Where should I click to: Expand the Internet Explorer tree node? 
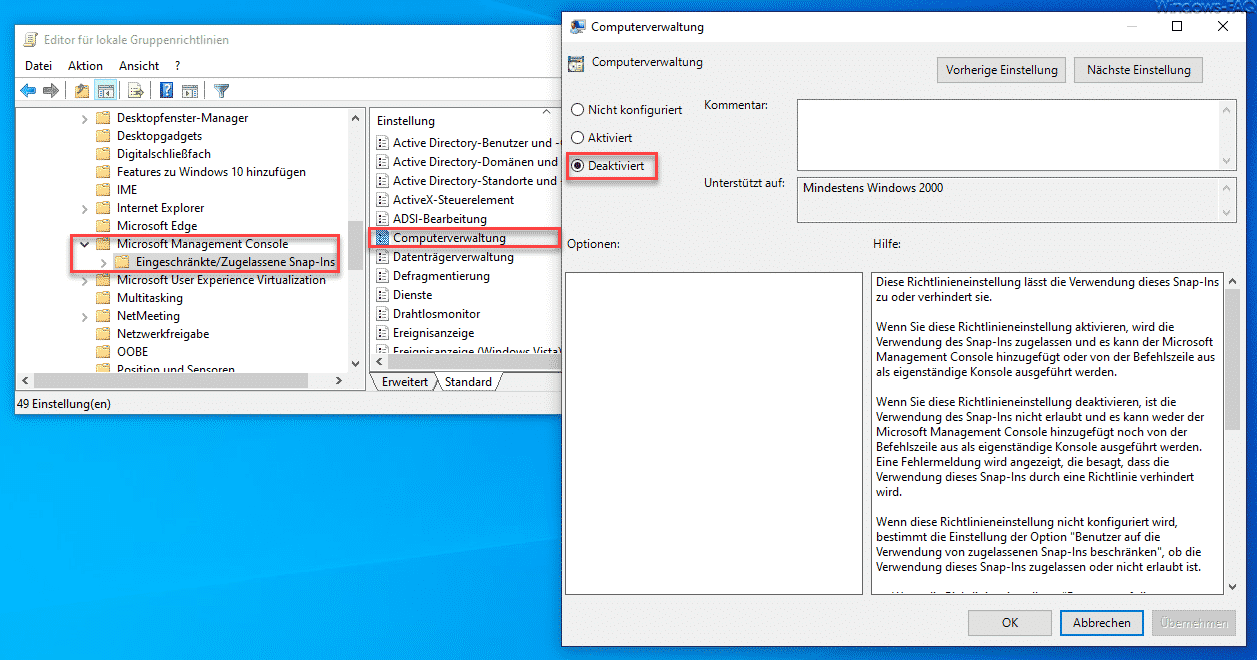[x=85, y=208]
